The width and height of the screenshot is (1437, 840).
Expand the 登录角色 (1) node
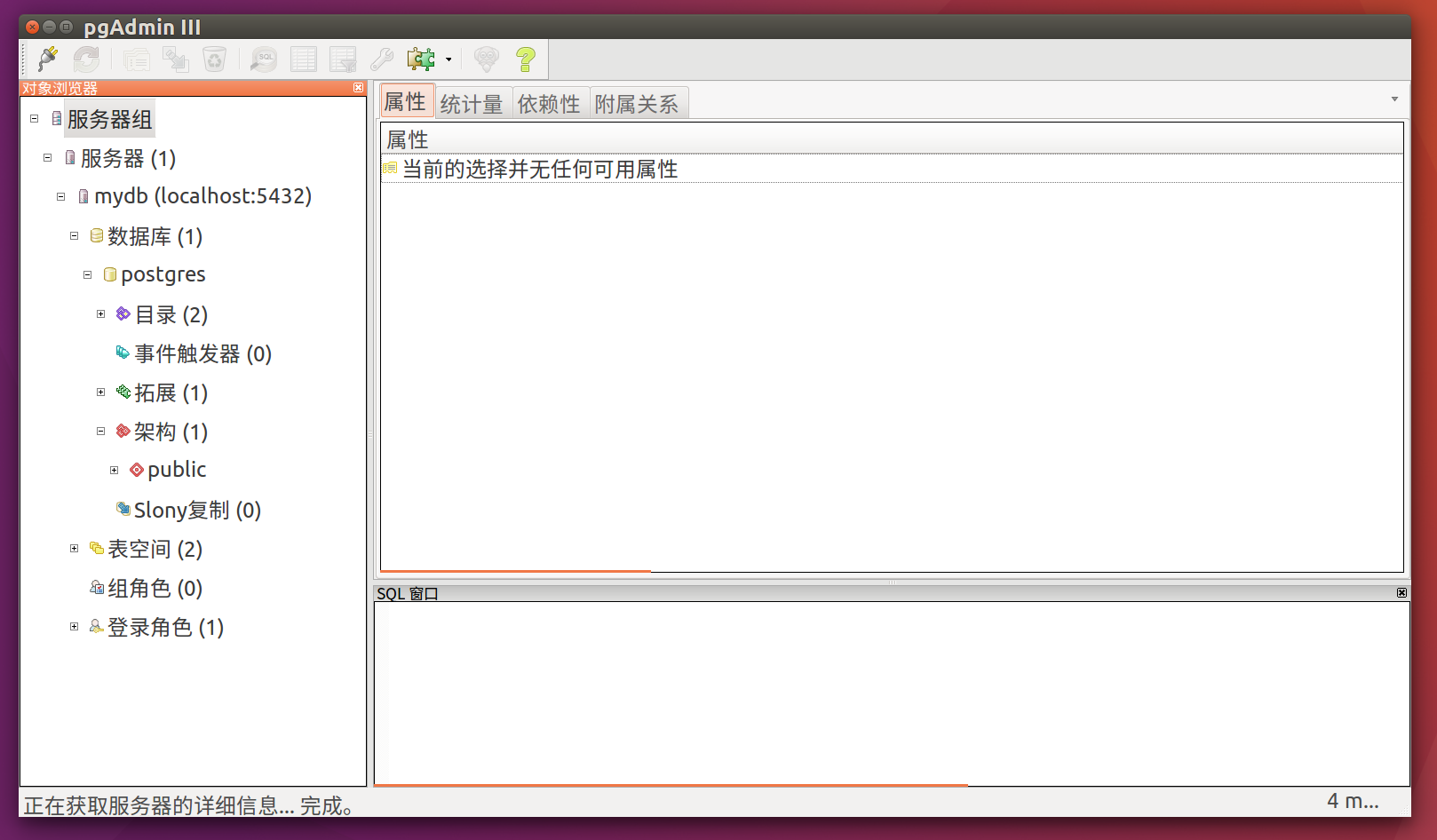(x=75, y=626)
